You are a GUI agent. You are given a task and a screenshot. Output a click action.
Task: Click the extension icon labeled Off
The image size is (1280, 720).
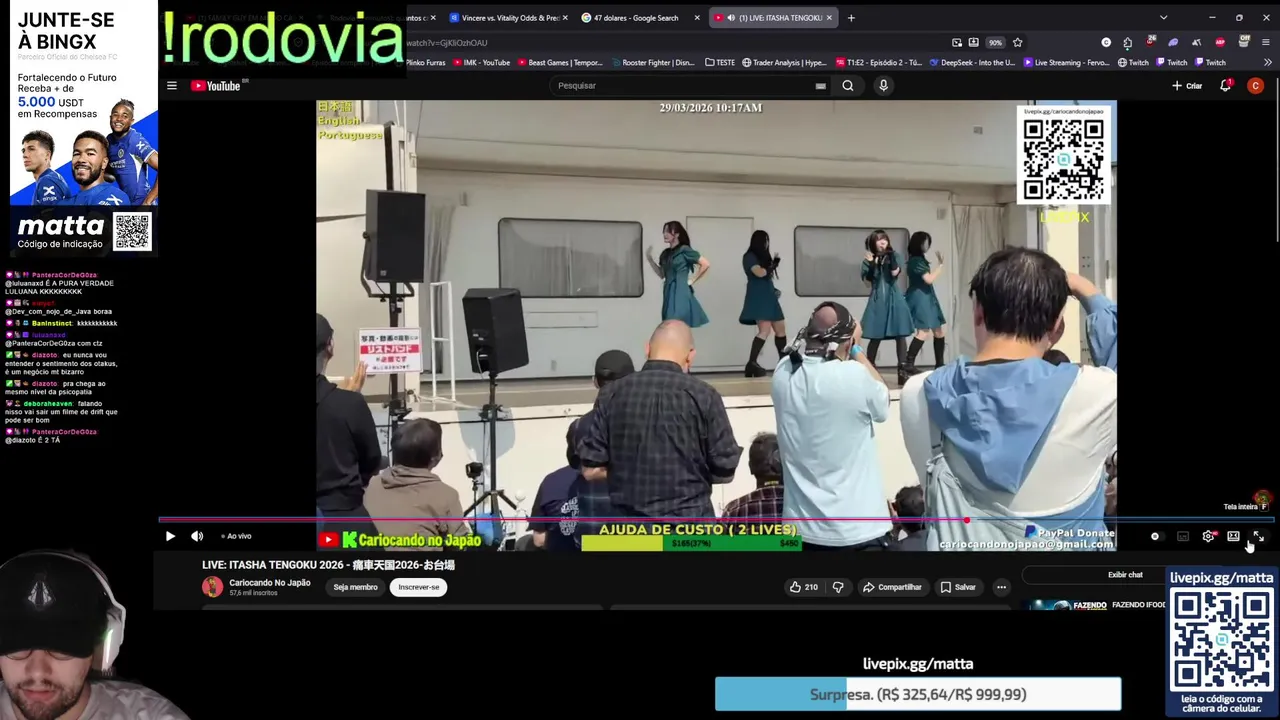[x=1243, y=42]
